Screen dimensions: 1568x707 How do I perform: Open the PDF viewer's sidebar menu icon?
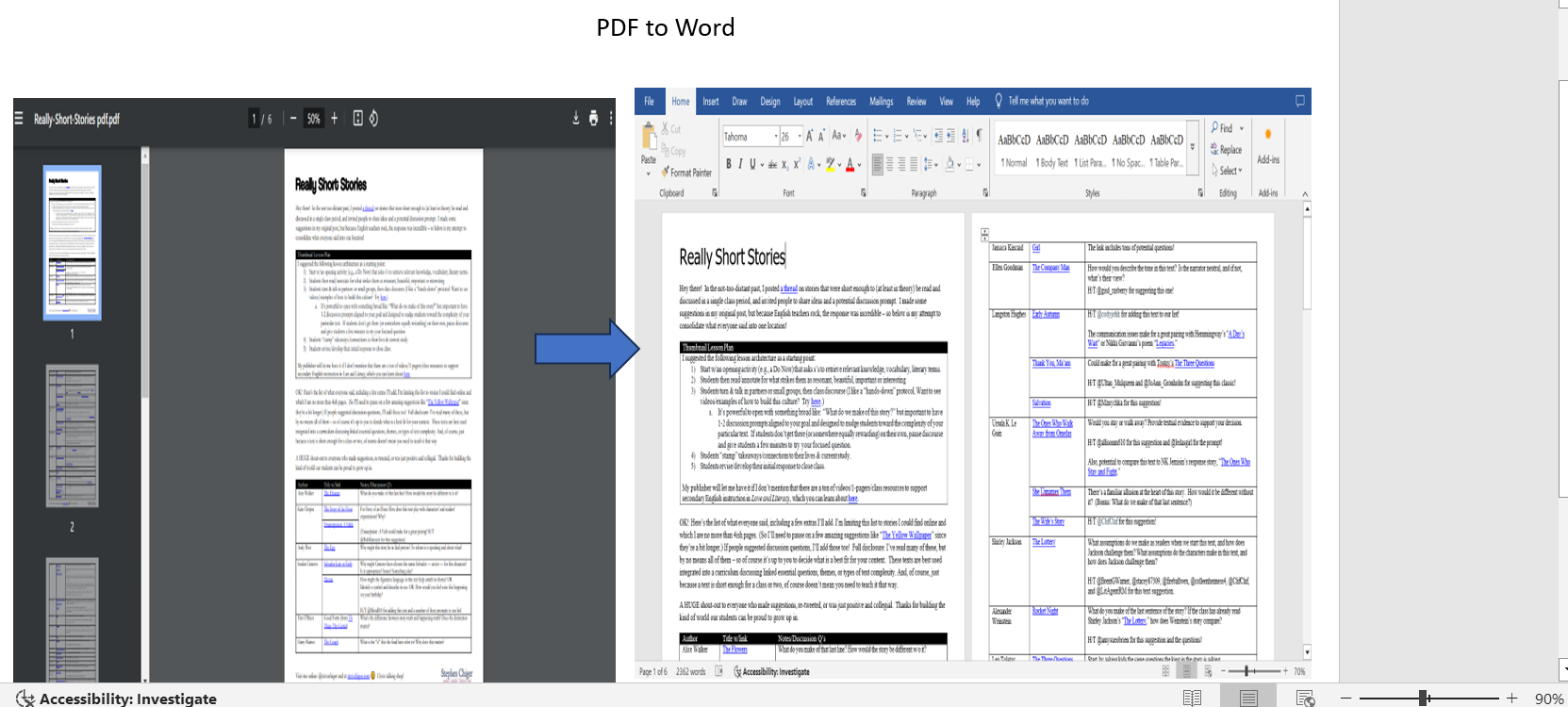point(18,119)
